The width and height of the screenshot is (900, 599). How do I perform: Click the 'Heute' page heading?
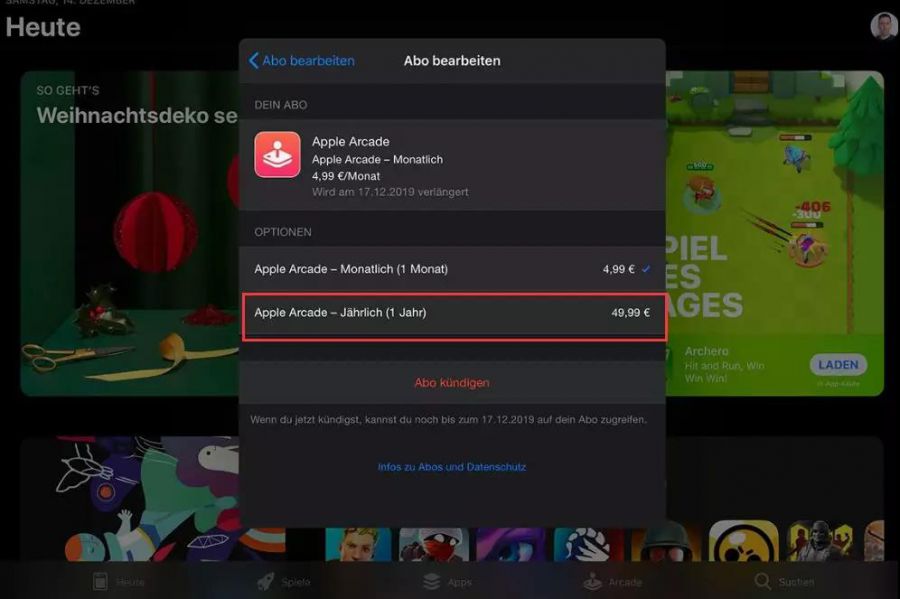click(x=43, y=27)
